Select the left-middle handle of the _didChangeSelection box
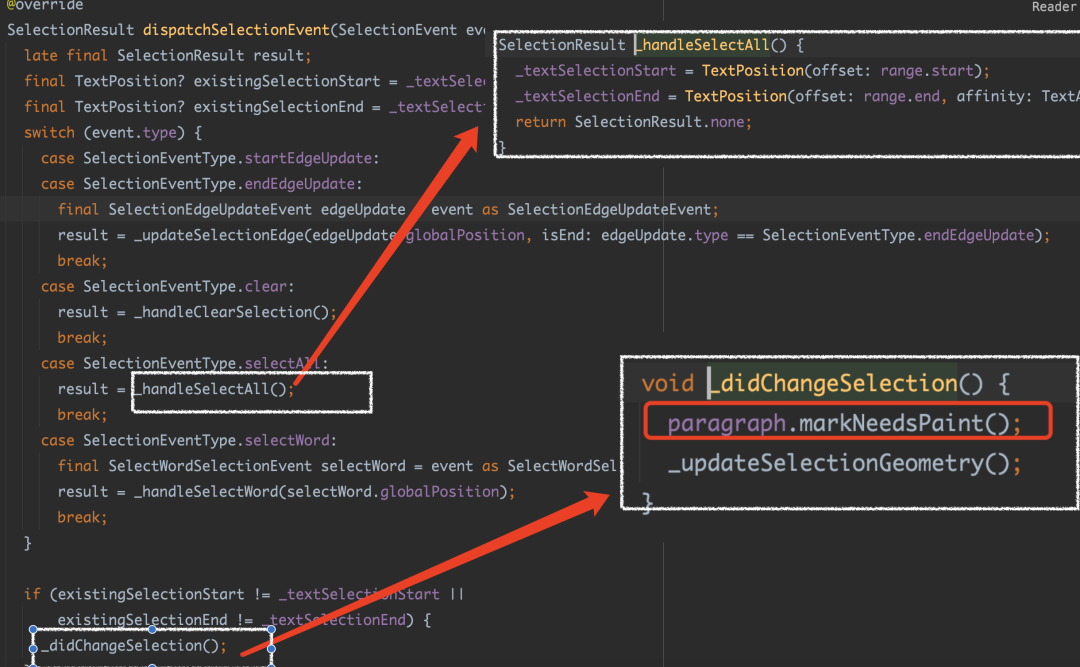 (33, 648)
